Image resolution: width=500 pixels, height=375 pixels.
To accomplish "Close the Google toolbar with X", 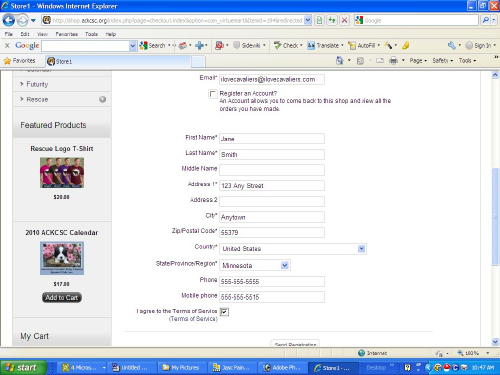I will 7,45.
